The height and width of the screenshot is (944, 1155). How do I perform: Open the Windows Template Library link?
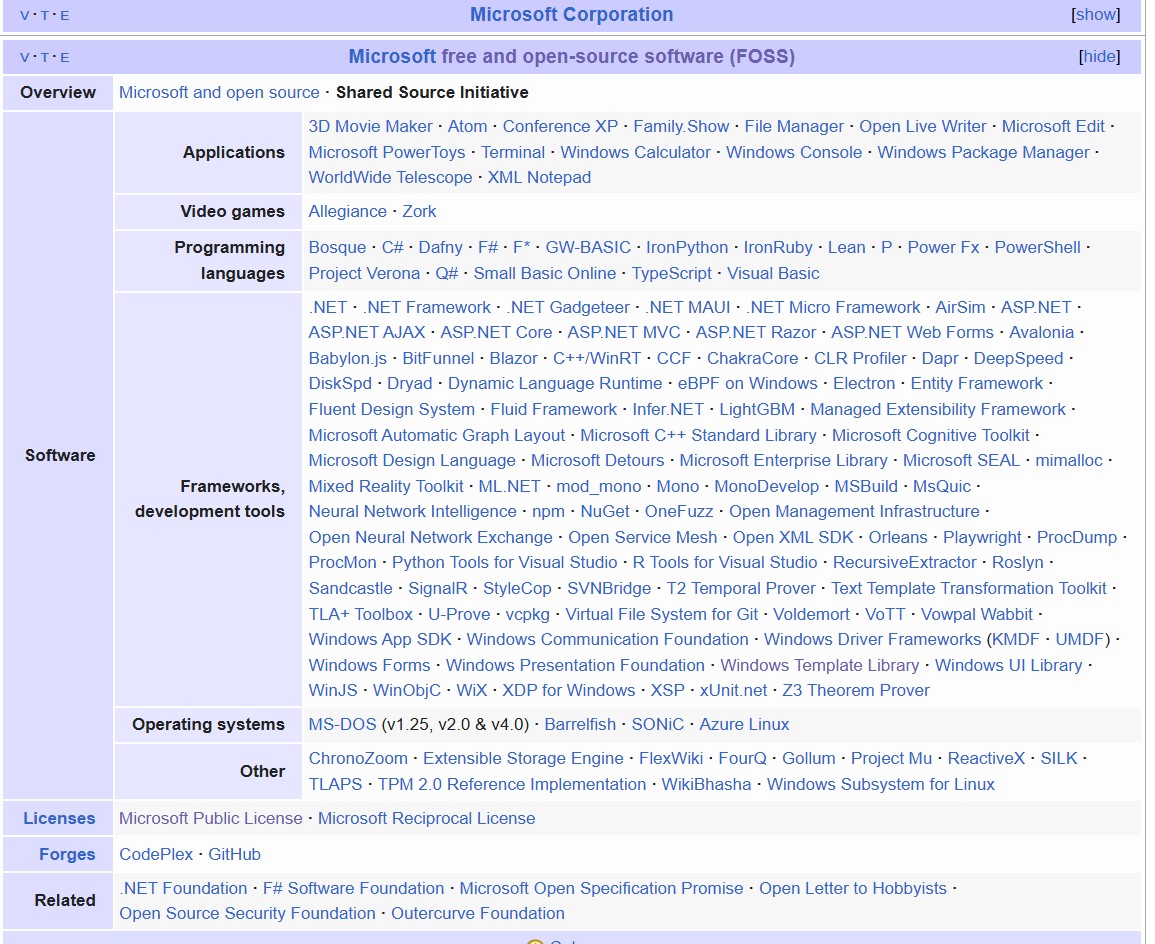click(820, 666)
